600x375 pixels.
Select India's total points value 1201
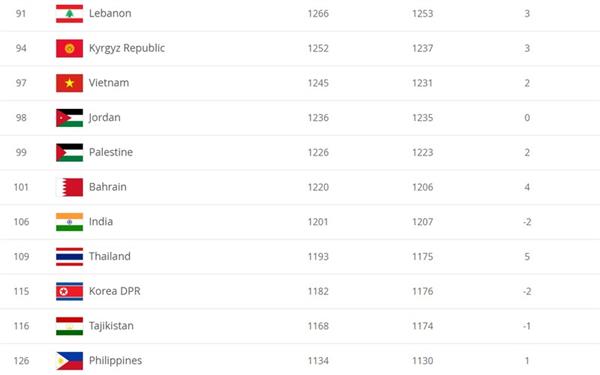coord(318,222)
